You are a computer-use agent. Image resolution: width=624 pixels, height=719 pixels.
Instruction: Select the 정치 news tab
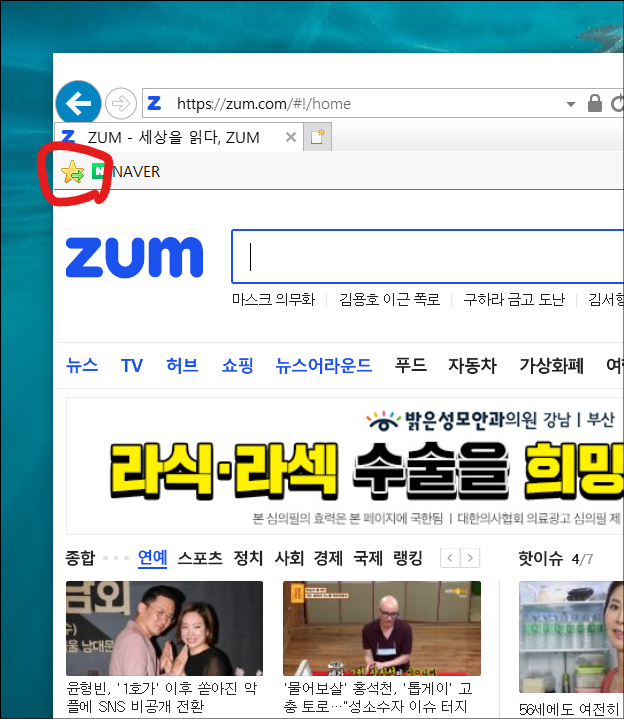tap(248, 558)
